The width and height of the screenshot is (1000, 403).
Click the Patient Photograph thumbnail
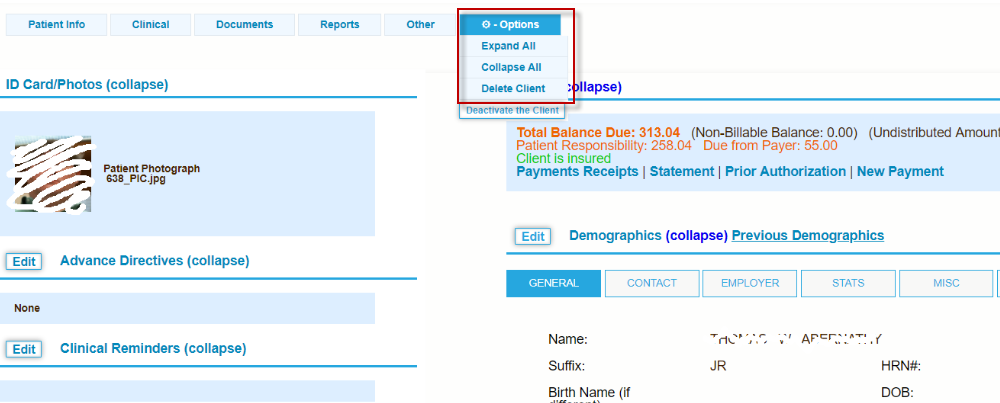point(52,173)
